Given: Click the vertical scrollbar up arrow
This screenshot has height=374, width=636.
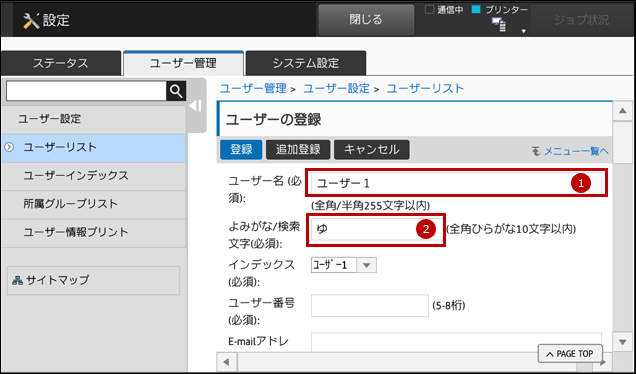Looking at the screenshot, I should tap(623, 112).
